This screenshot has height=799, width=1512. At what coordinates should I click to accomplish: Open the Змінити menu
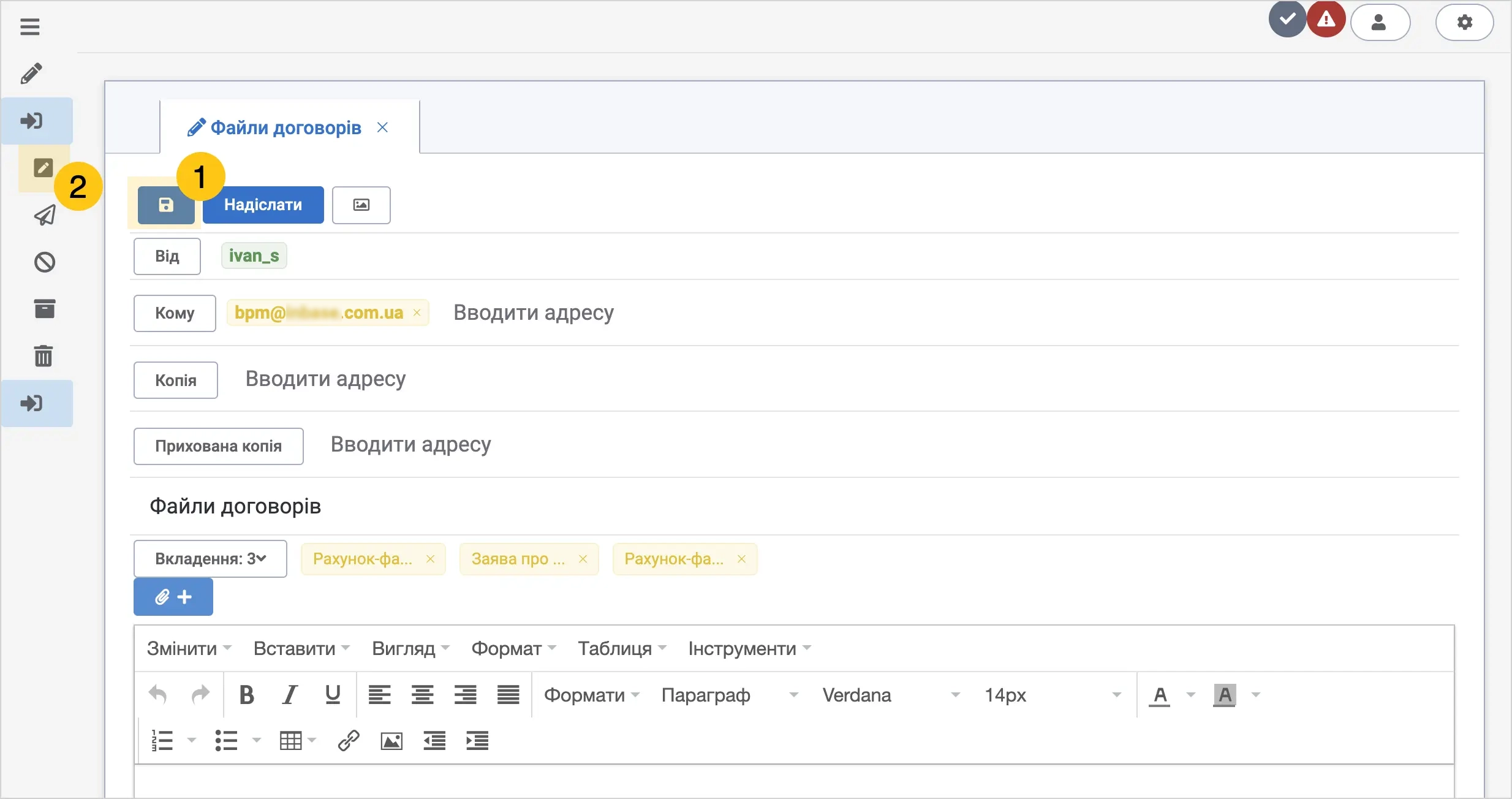(x=189, y=648)
